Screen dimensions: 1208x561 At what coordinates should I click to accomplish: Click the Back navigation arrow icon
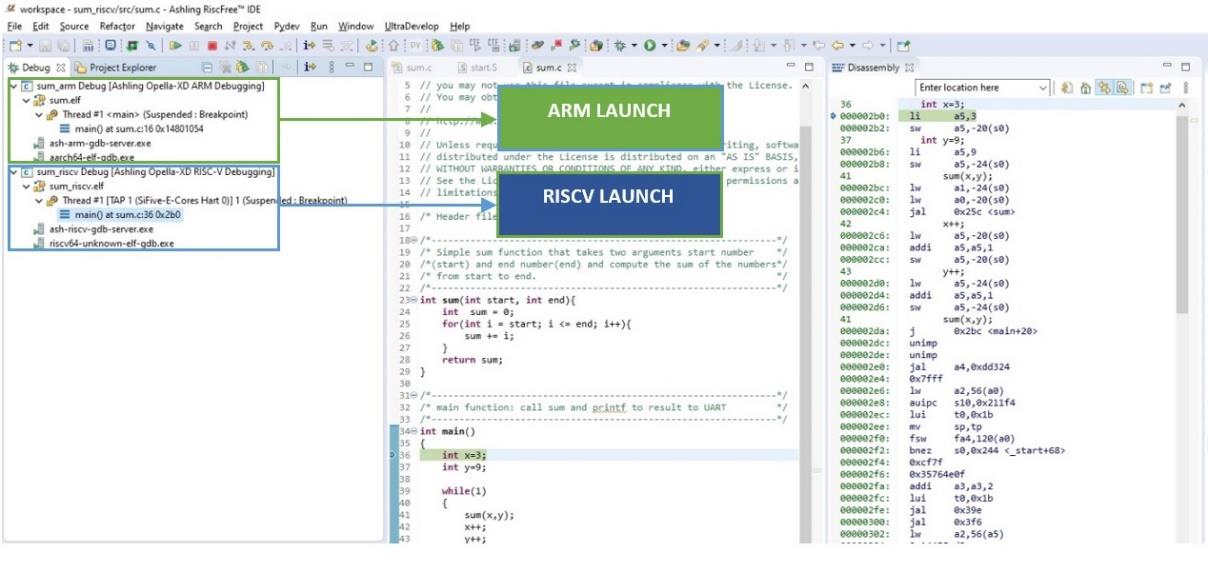point(836,45)
